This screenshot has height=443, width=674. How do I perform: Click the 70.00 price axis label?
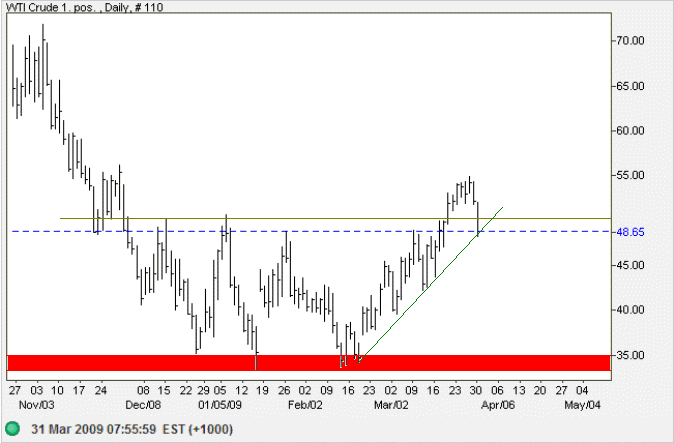(x=631, y=41)
